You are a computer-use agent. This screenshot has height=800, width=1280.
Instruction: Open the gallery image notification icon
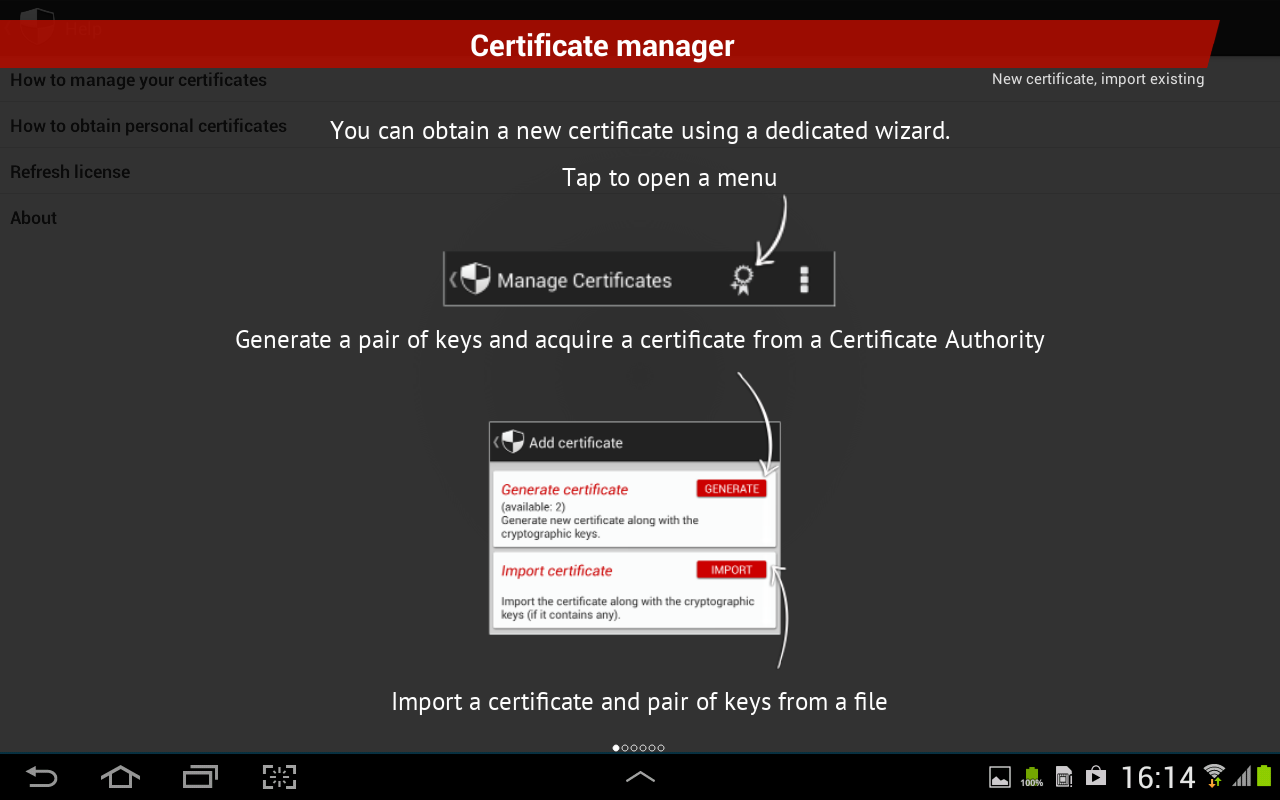point(999,777)
